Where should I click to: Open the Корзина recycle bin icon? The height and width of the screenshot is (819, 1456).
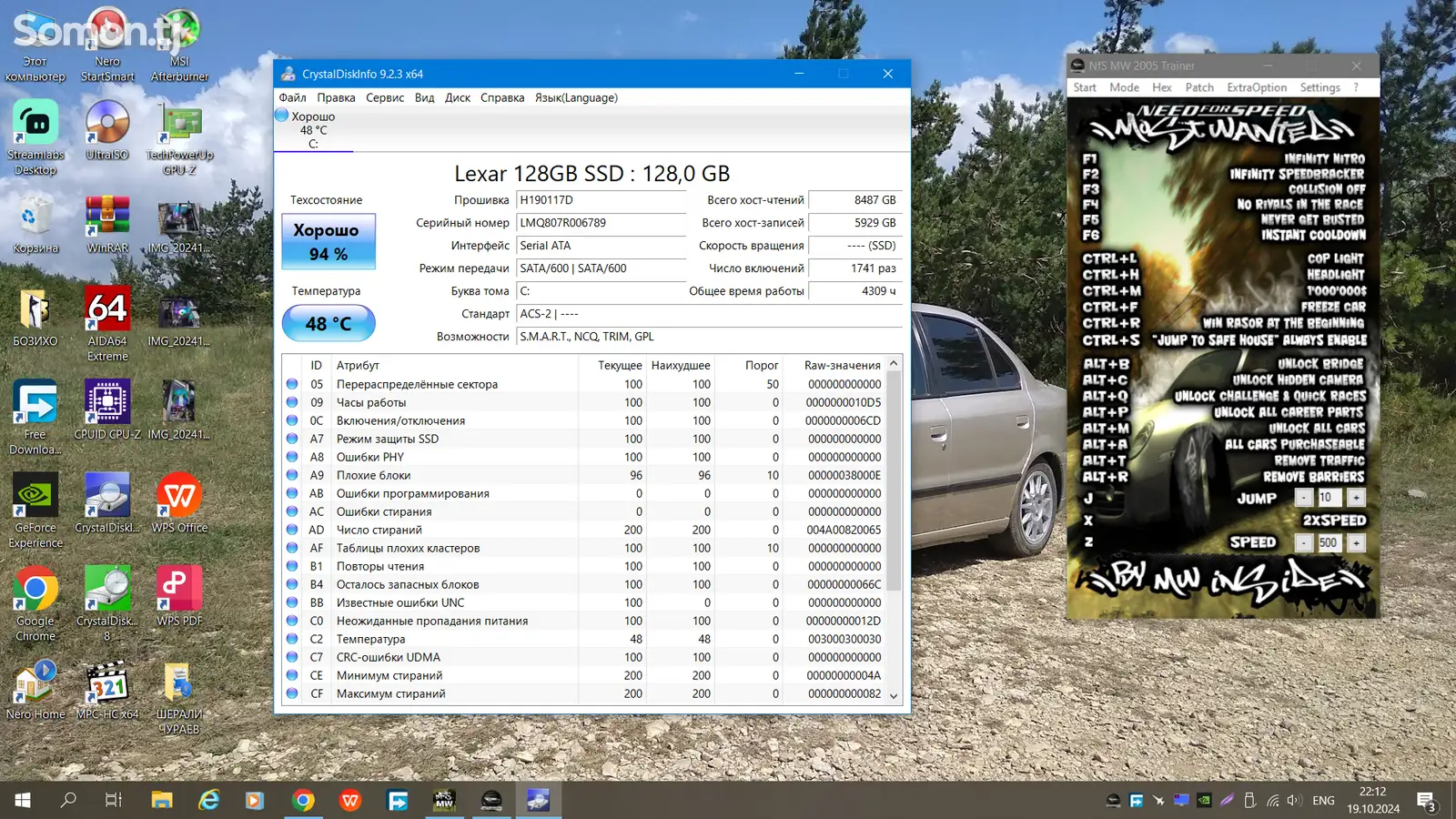(35, 225)
